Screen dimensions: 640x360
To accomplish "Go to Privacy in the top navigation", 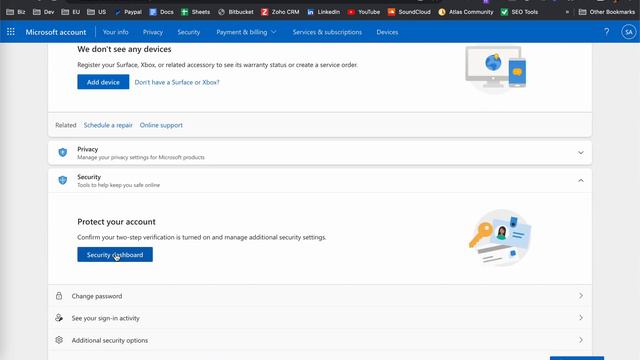I will pos(153,32).
